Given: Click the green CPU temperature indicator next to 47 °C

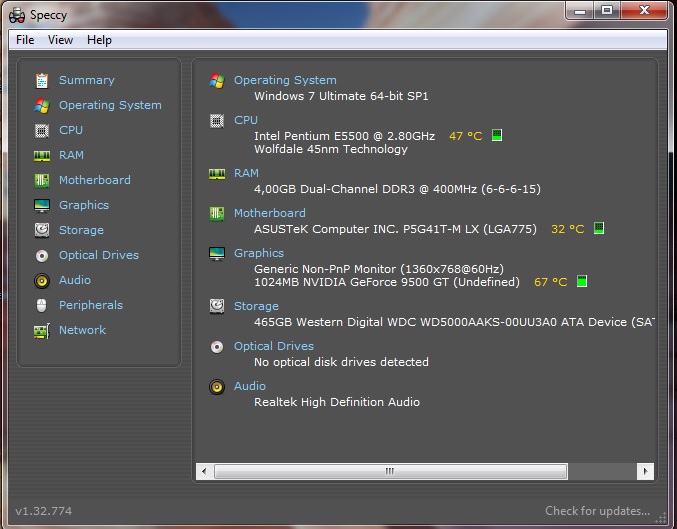Looking at the screenshot, I should tap(497, 135).
